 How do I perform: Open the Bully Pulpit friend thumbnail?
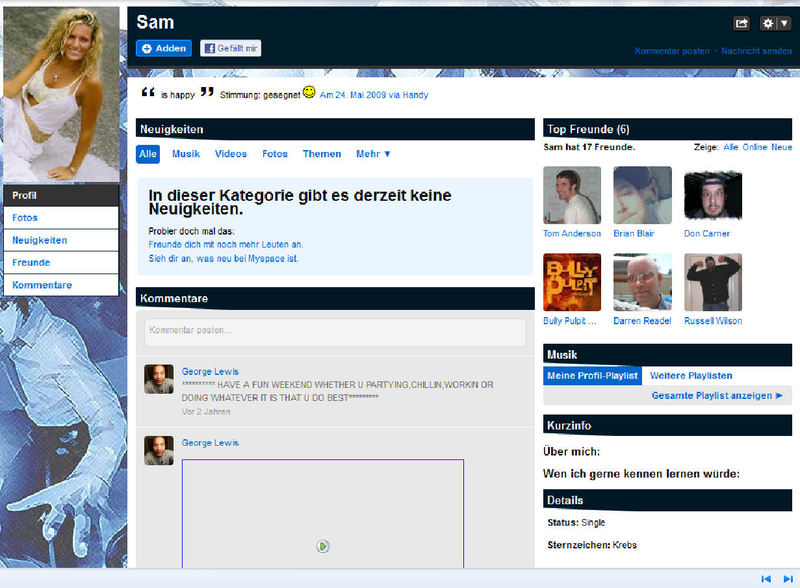tap(572, 282)
